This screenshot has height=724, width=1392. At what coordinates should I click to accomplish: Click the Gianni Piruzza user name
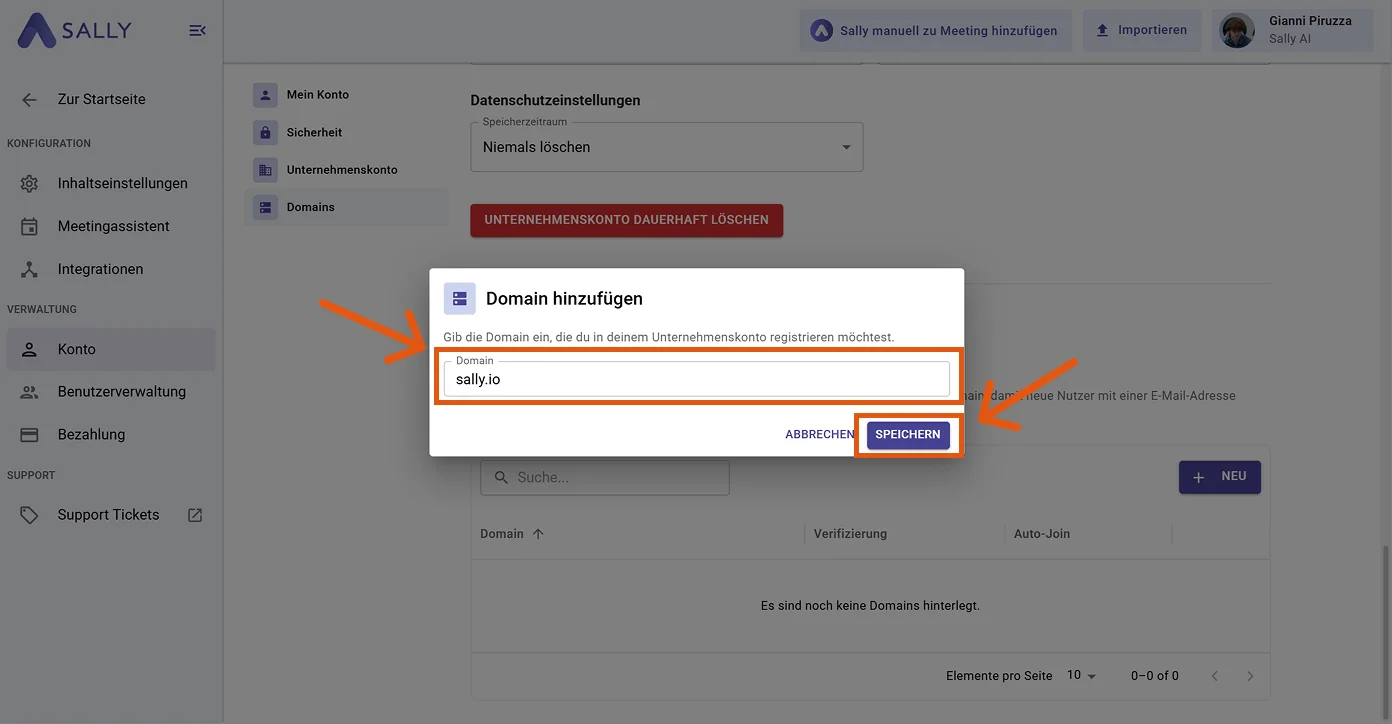[x=1310, y=21]
